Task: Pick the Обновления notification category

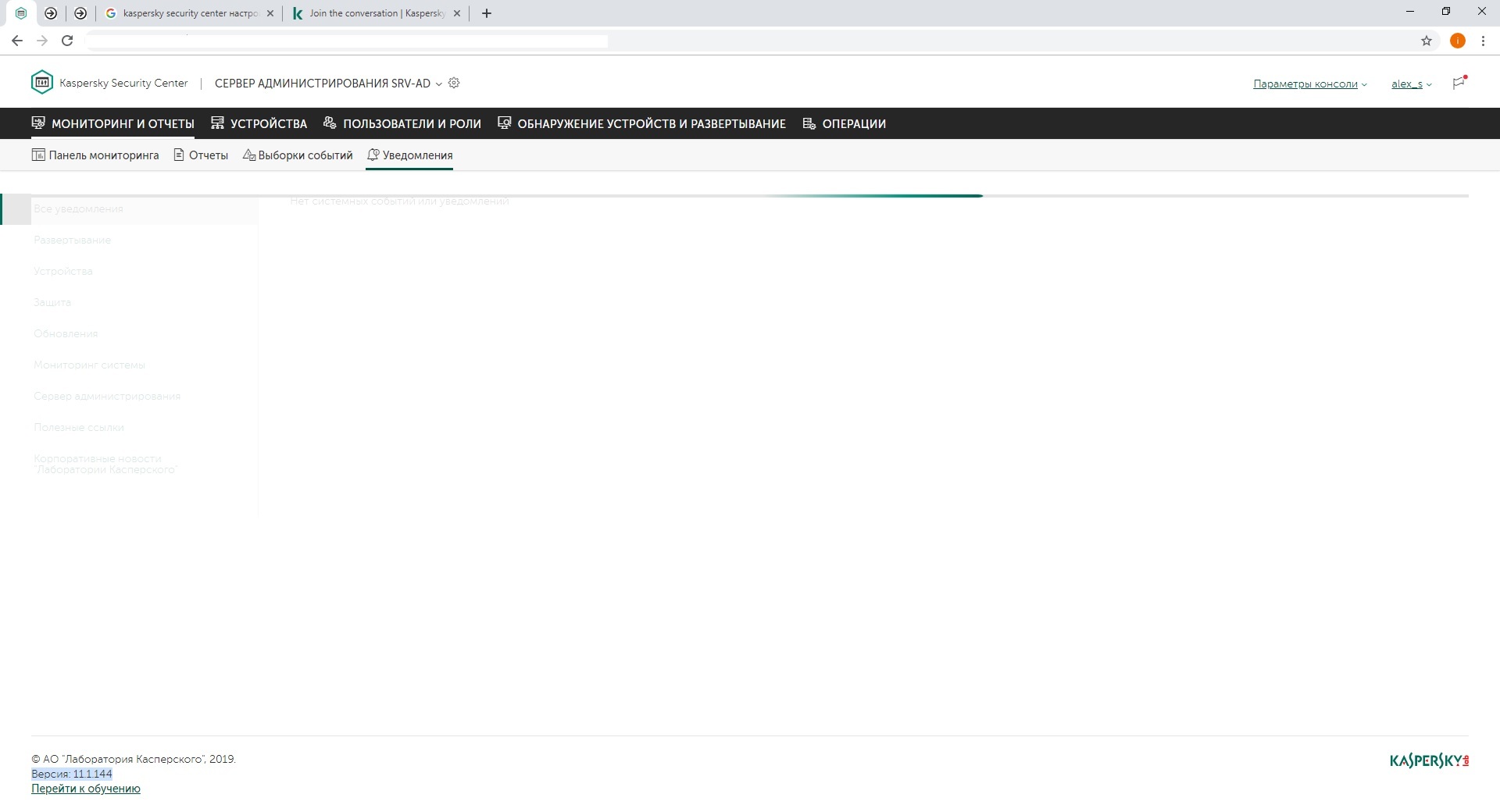Action: (129, 334)
